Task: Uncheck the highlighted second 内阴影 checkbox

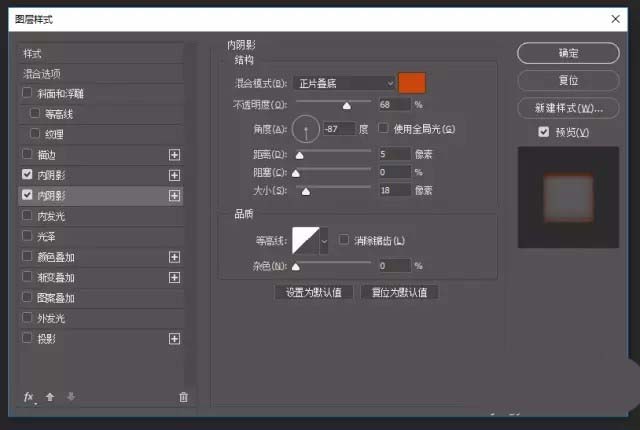Action: click(x=27, y=195)
